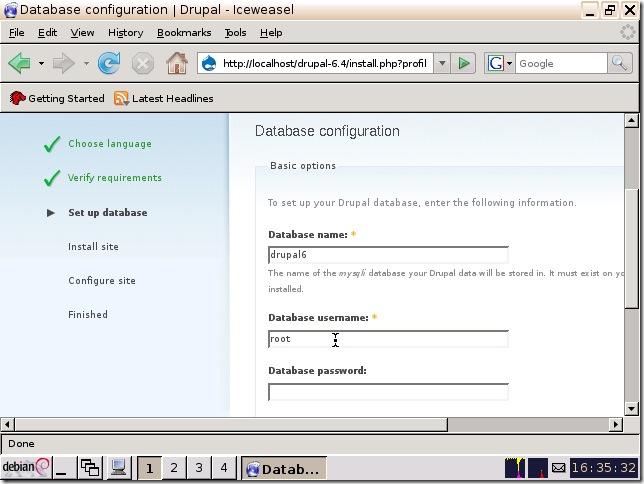This screenshot has height=484, width=644.
Task: Open Forward history dropdown arrow
Action: [86, 63]
